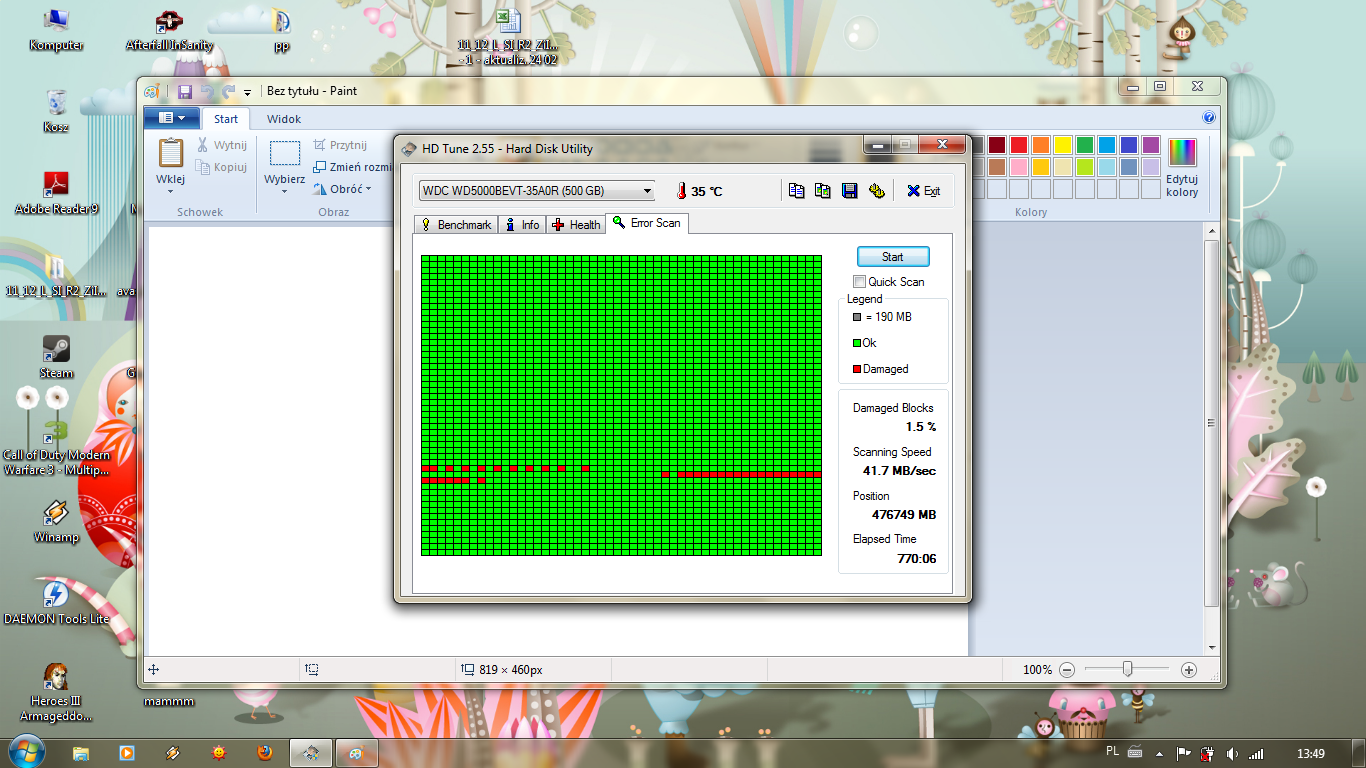This screenshot has height=768, width=1366.
Task: Paste with the Wklej clipboard icon
Action: click(x=171, y=152)
